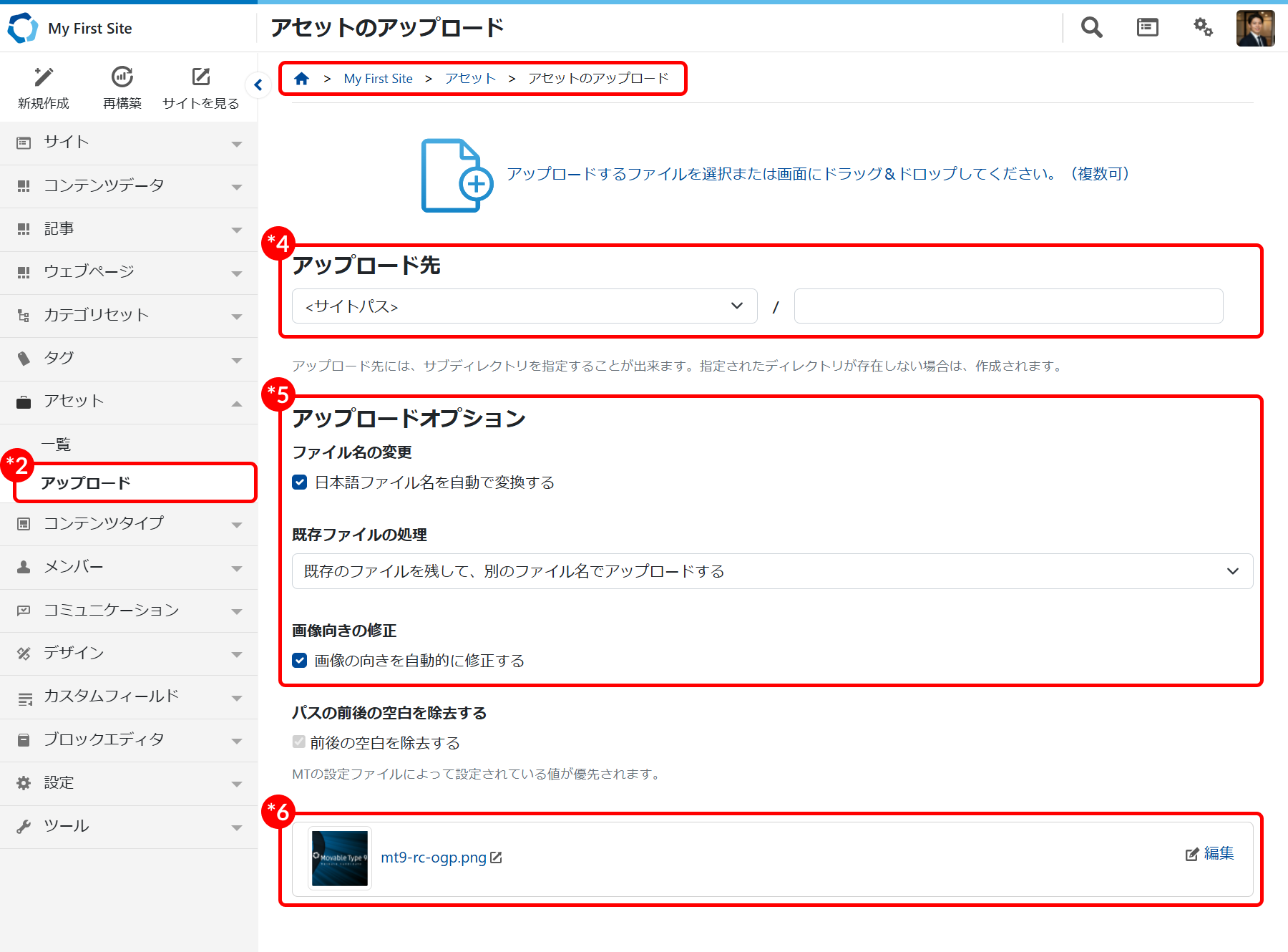
Task: Click the 新規作成 pencil icon
Action: click(44, 77)
